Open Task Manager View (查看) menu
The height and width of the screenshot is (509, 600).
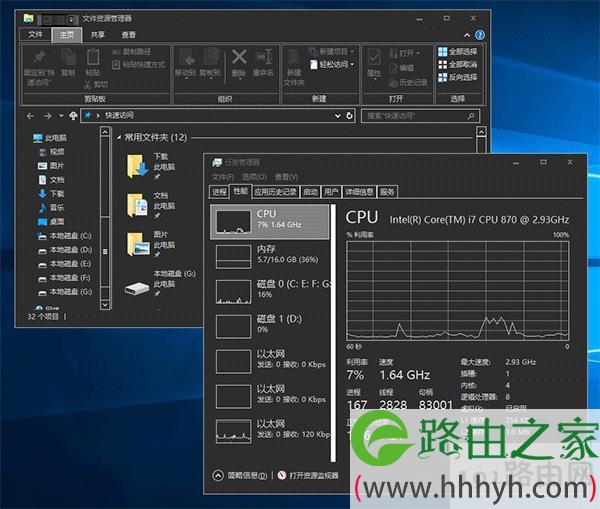[x=286, y=177]
